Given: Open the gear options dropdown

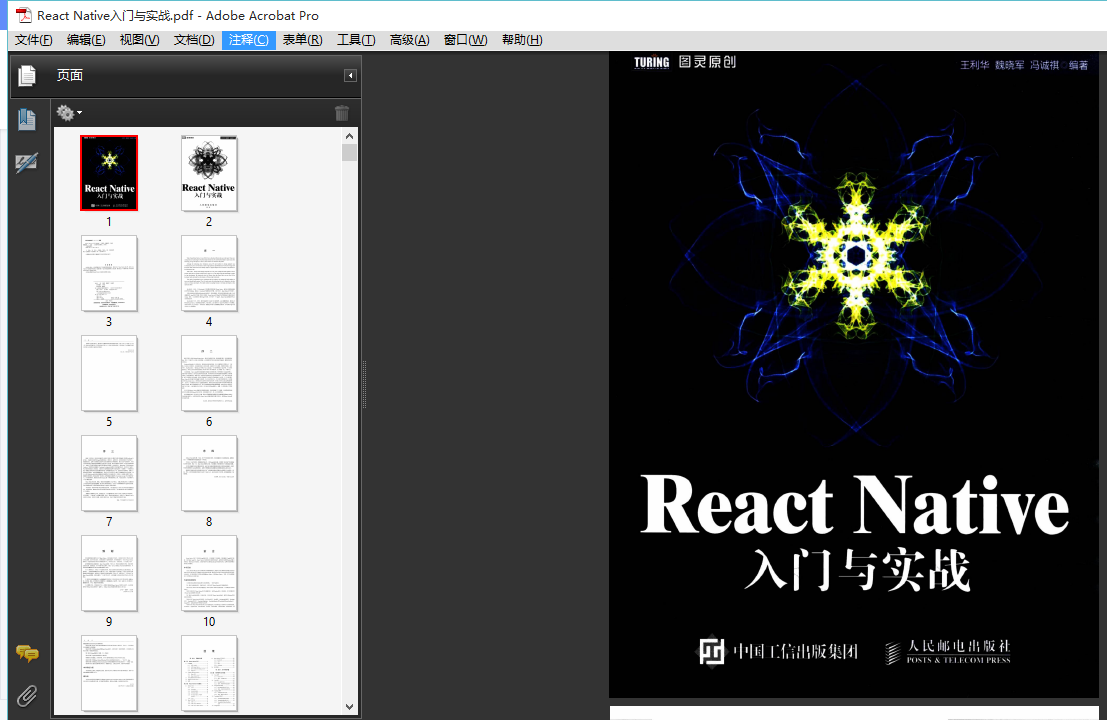Looking at the screenshot, I should point(69,113).
